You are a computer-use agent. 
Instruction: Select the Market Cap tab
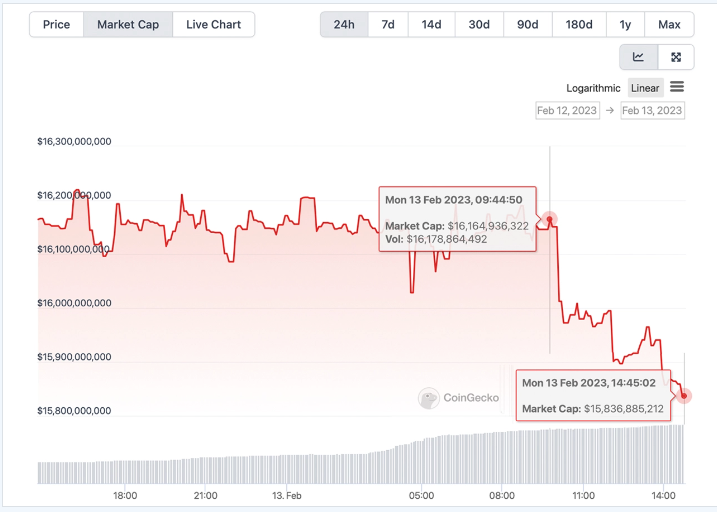tap(128, 24)
